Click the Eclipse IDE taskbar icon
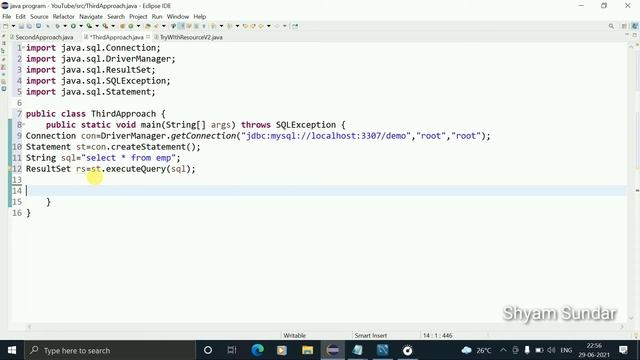The image size is (640, 360). coord(333,350)
